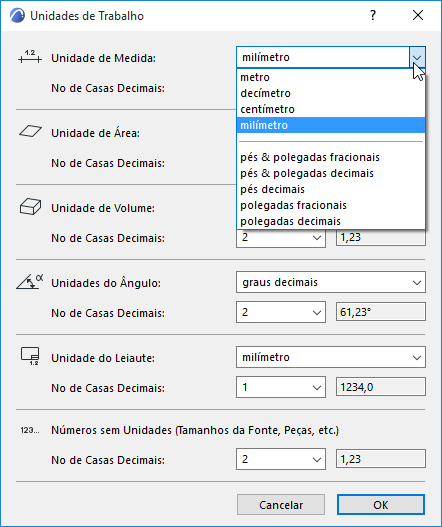Screen dimensions: 442x527
Task: Click the layout preview field 1234,0
Action: (x=380, y=387)
